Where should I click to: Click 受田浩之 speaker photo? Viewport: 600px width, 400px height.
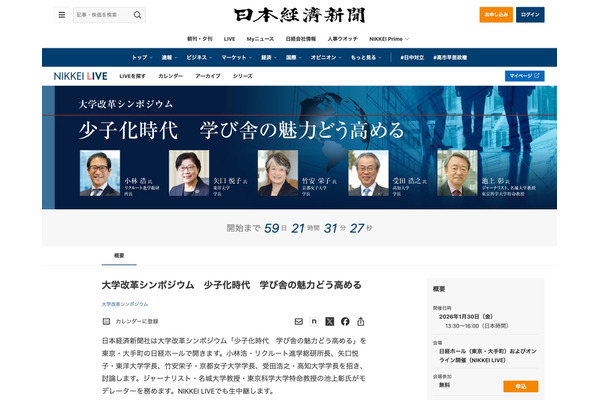pyautogui.click(x=368, y=173)
